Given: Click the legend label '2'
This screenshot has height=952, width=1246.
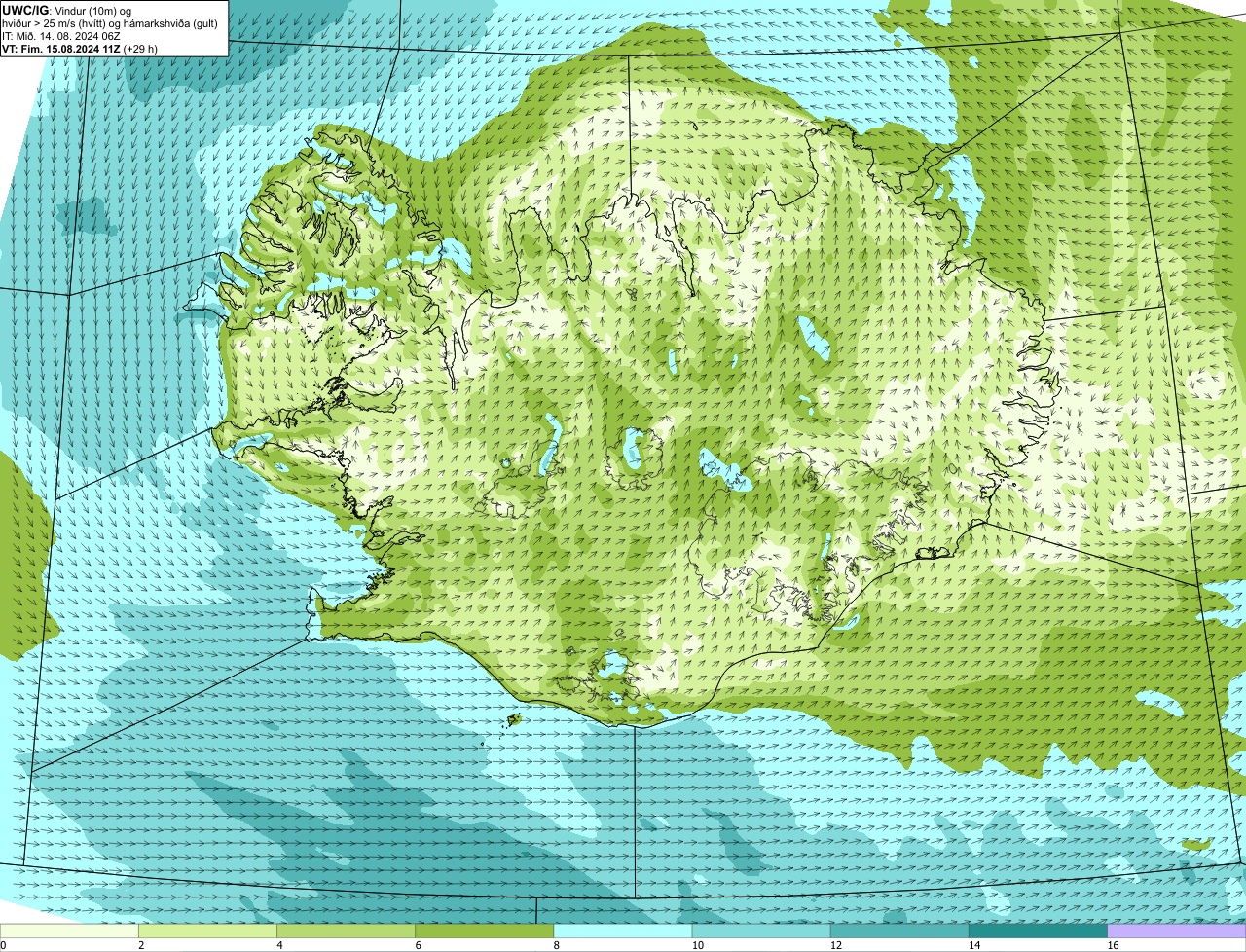Looking at the screenshot, I should point(141,945).
